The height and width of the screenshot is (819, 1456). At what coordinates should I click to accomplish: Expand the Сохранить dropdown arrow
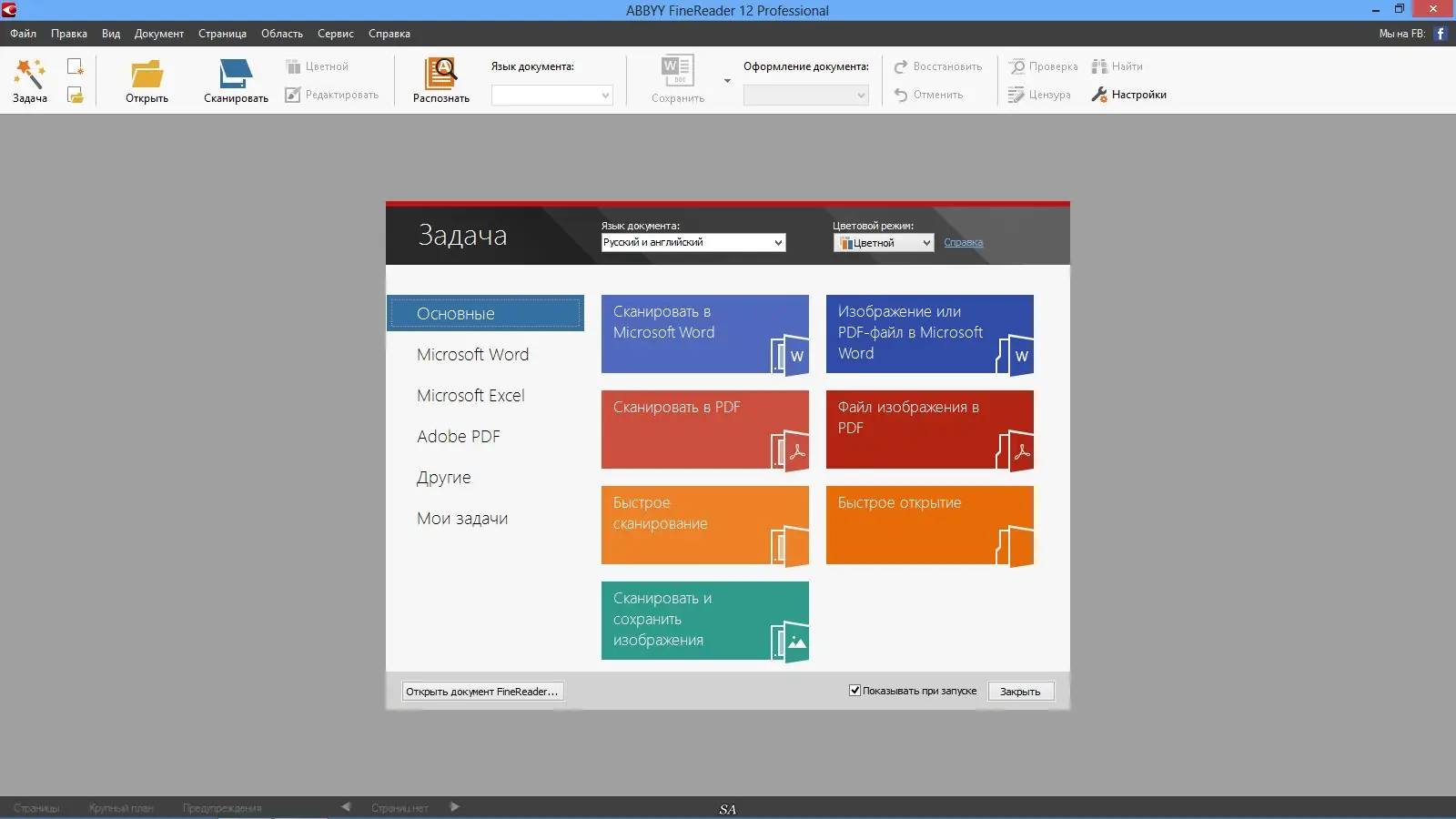[x=727, y=81]
